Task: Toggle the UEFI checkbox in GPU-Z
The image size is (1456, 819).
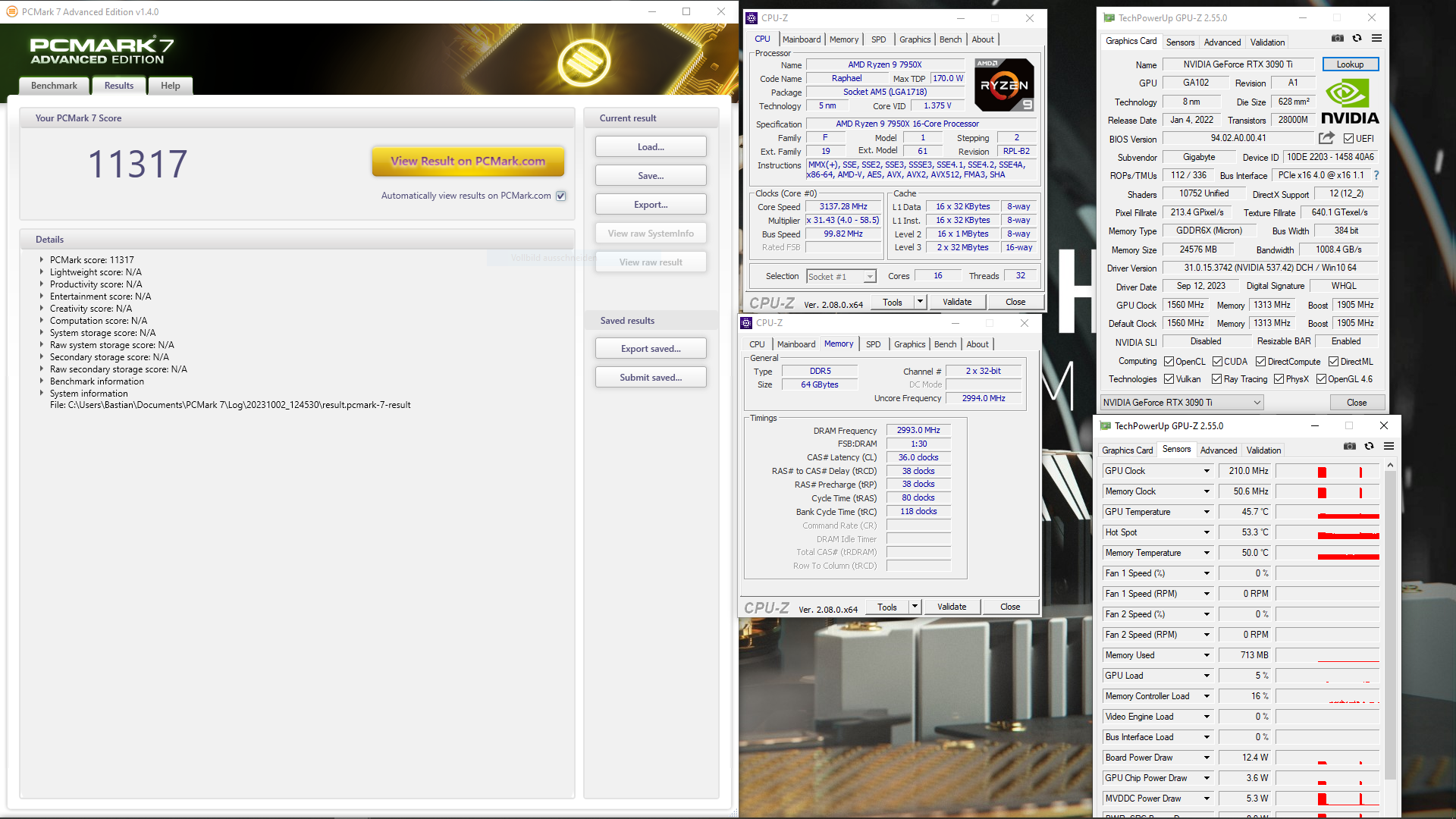Action: point(1348,139)
